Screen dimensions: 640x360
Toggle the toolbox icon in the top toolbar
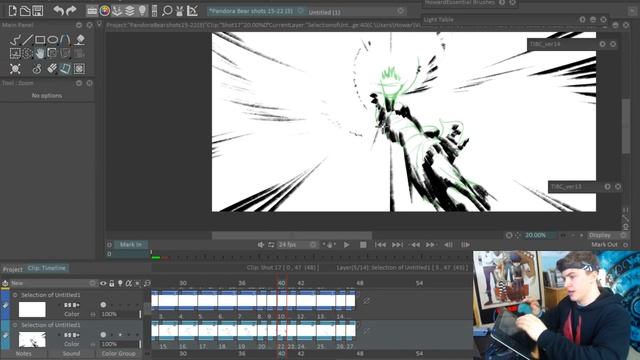[92, 11]
